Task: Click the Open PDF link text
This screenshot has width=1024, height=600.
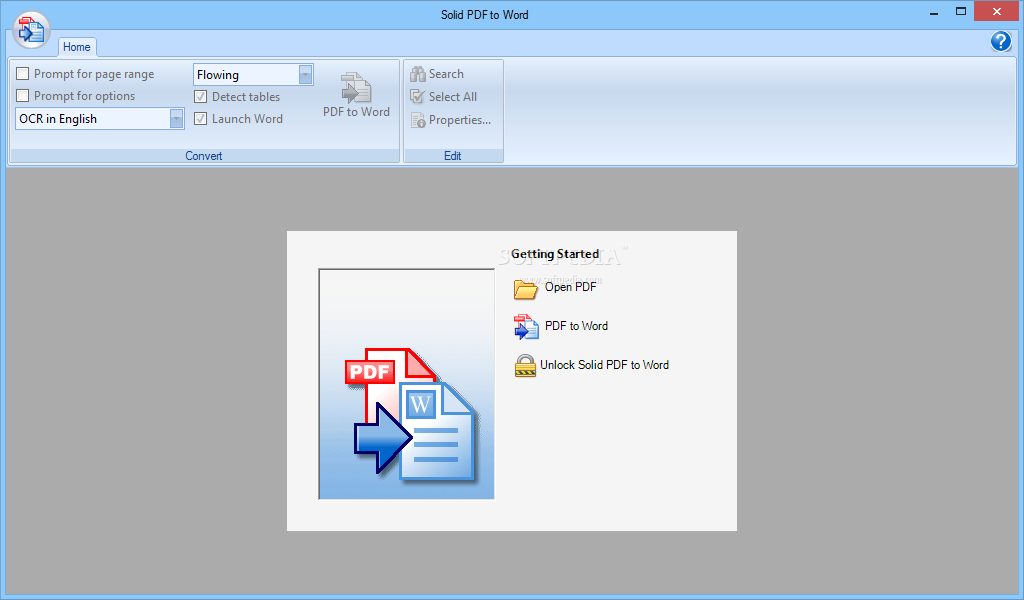Action: click(x=570, y=287)
